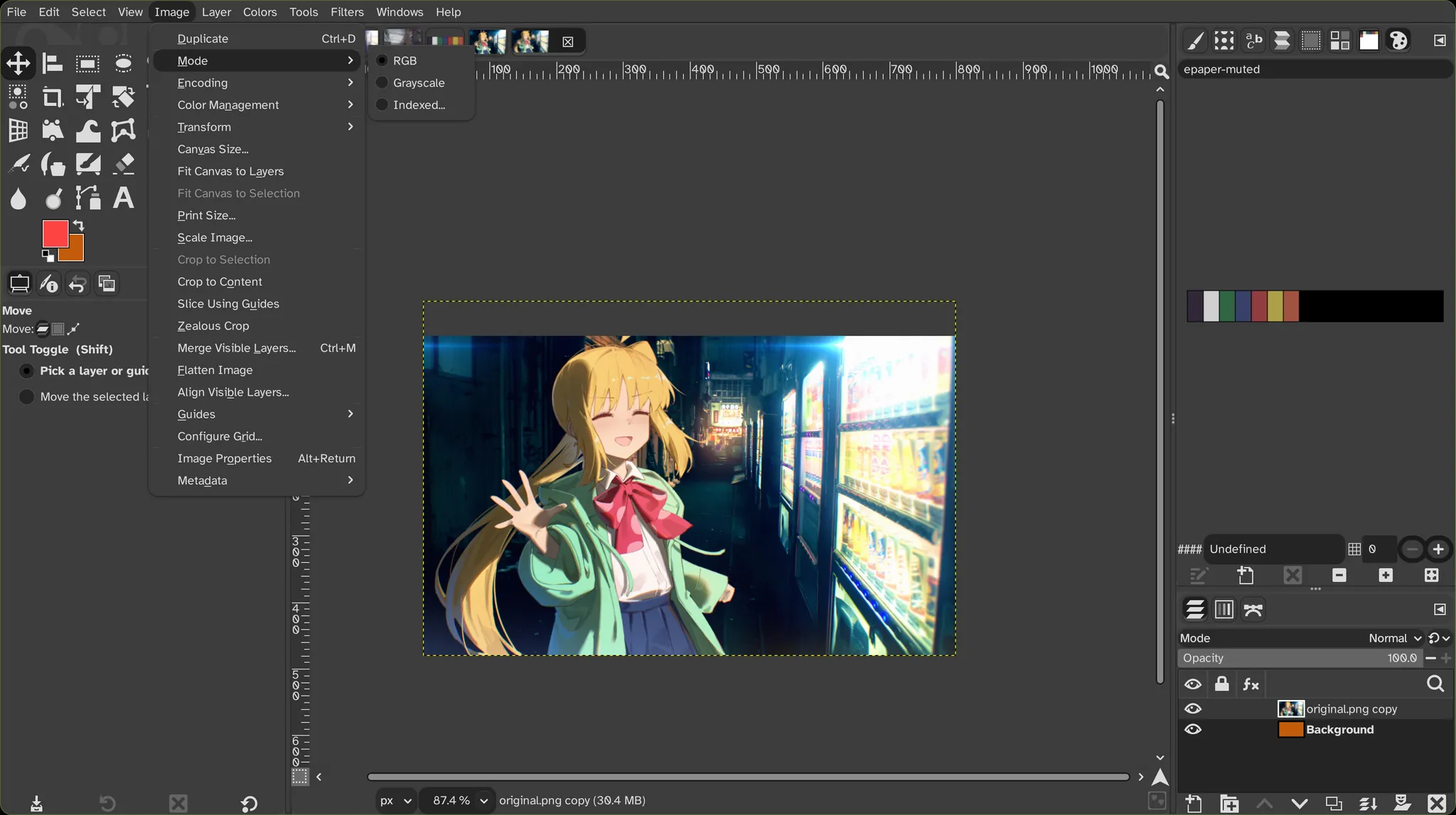This screenshot has height=815, width=1456.
Task: Expand the Transform submenu
Action: click(257, 126)
